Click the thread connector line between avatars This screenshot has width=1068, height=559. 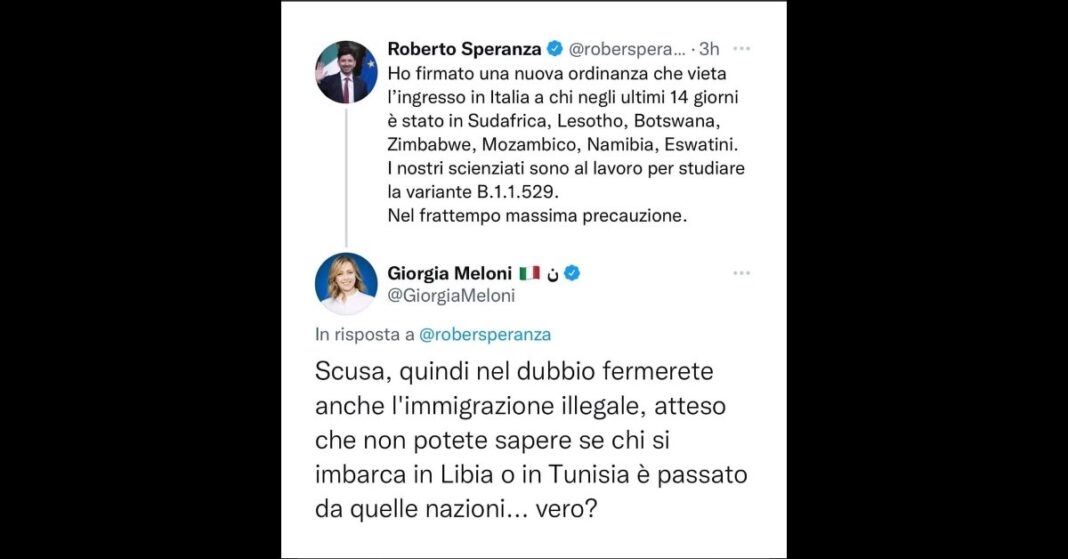(346, 178)
